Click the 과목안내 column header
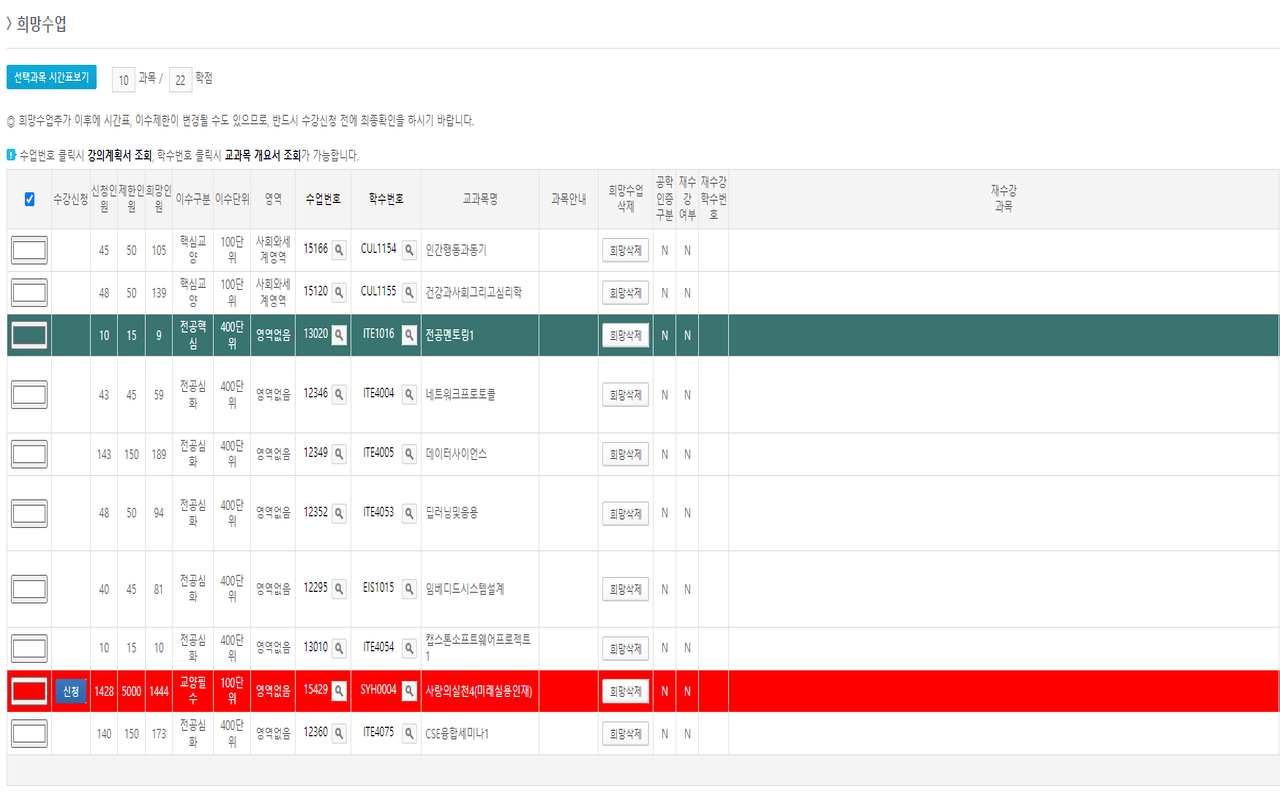Viewport: 1280px width, 800px height. coord(568,199)
